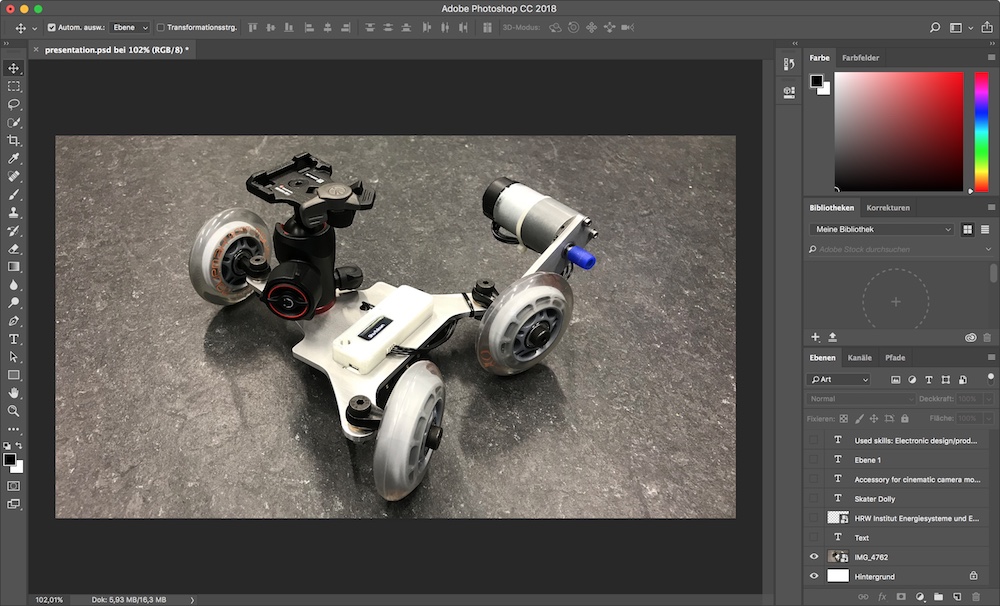This screenshot has width=1000, height=606.
Task: Select the History Brush tool
Action: [x=13, y=231]
